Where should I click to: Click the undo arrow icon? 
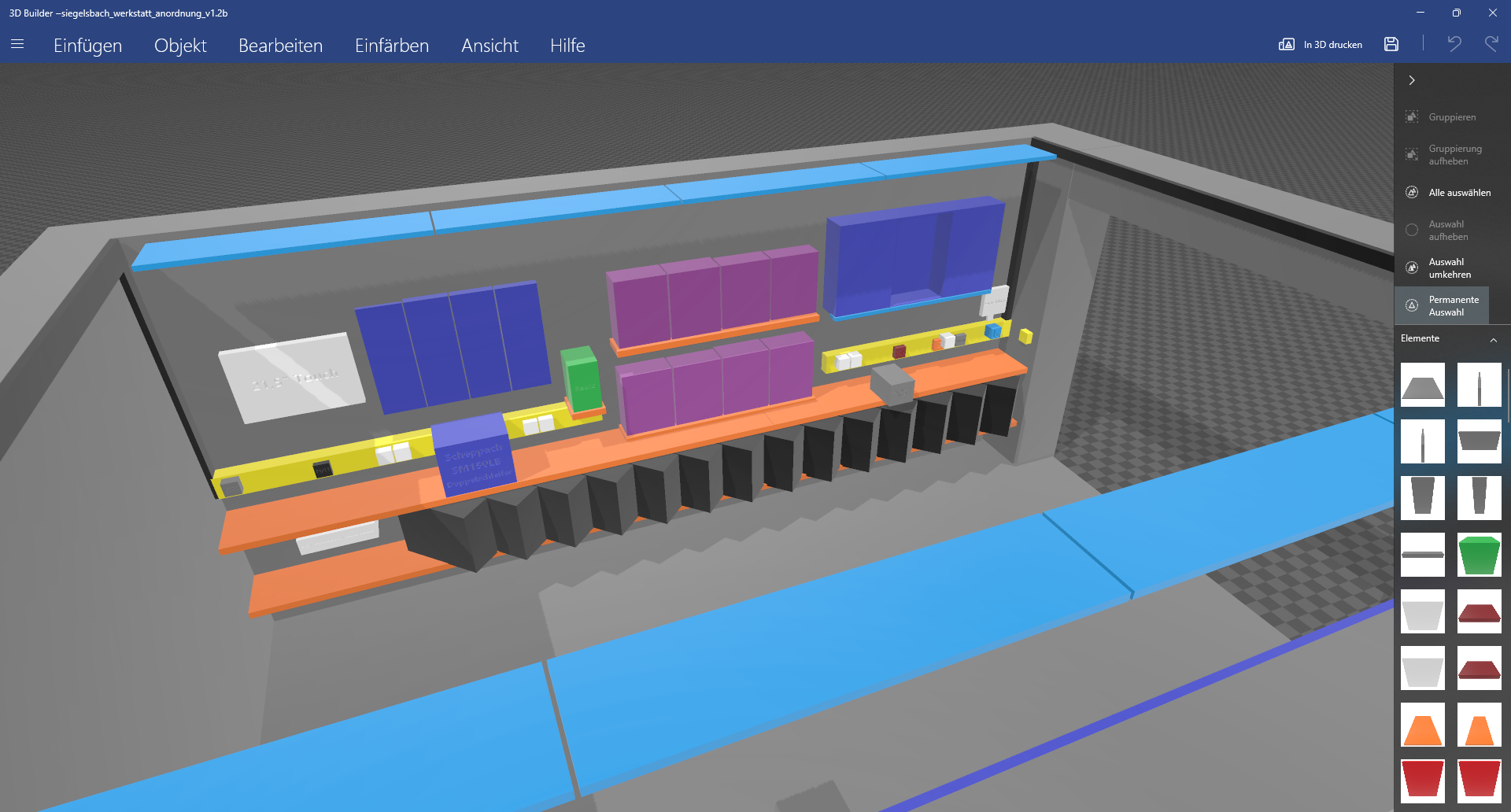(x=1454, y=44)
